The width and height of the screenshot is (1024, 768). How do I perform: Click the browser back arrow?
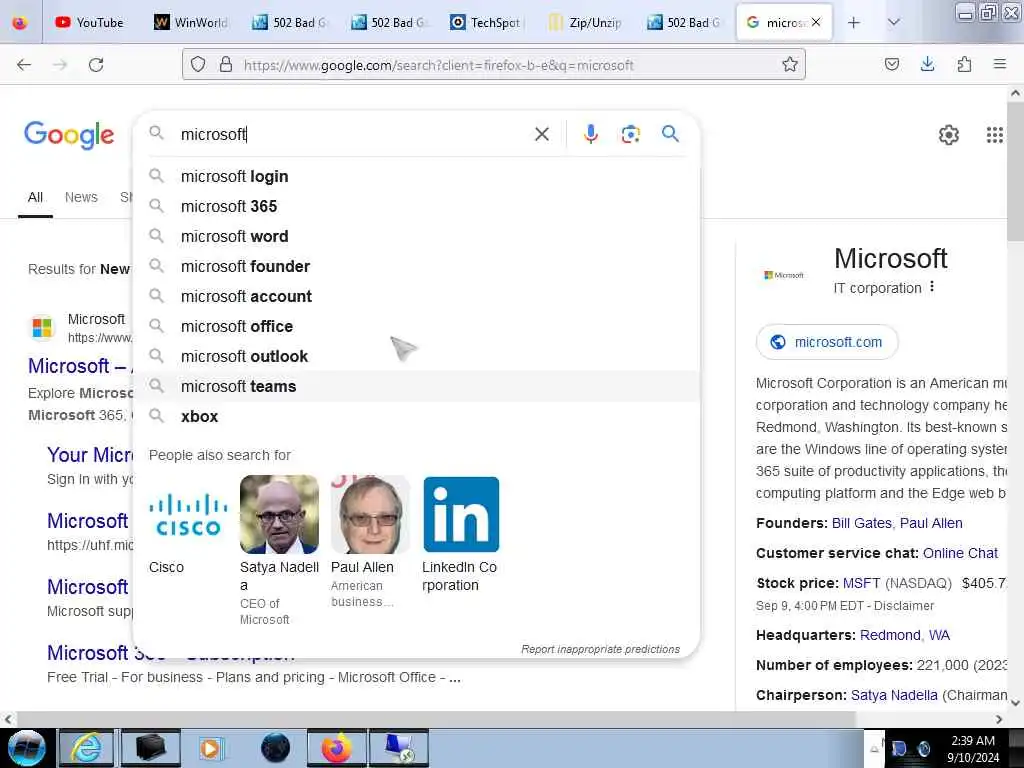(24, 65)
